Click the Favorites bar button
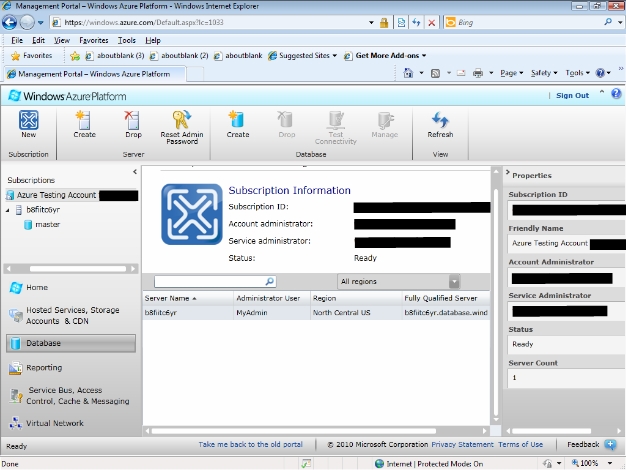The width and height of the screenshot is (626, 470). pyautogui.click(x=32, y=56)
